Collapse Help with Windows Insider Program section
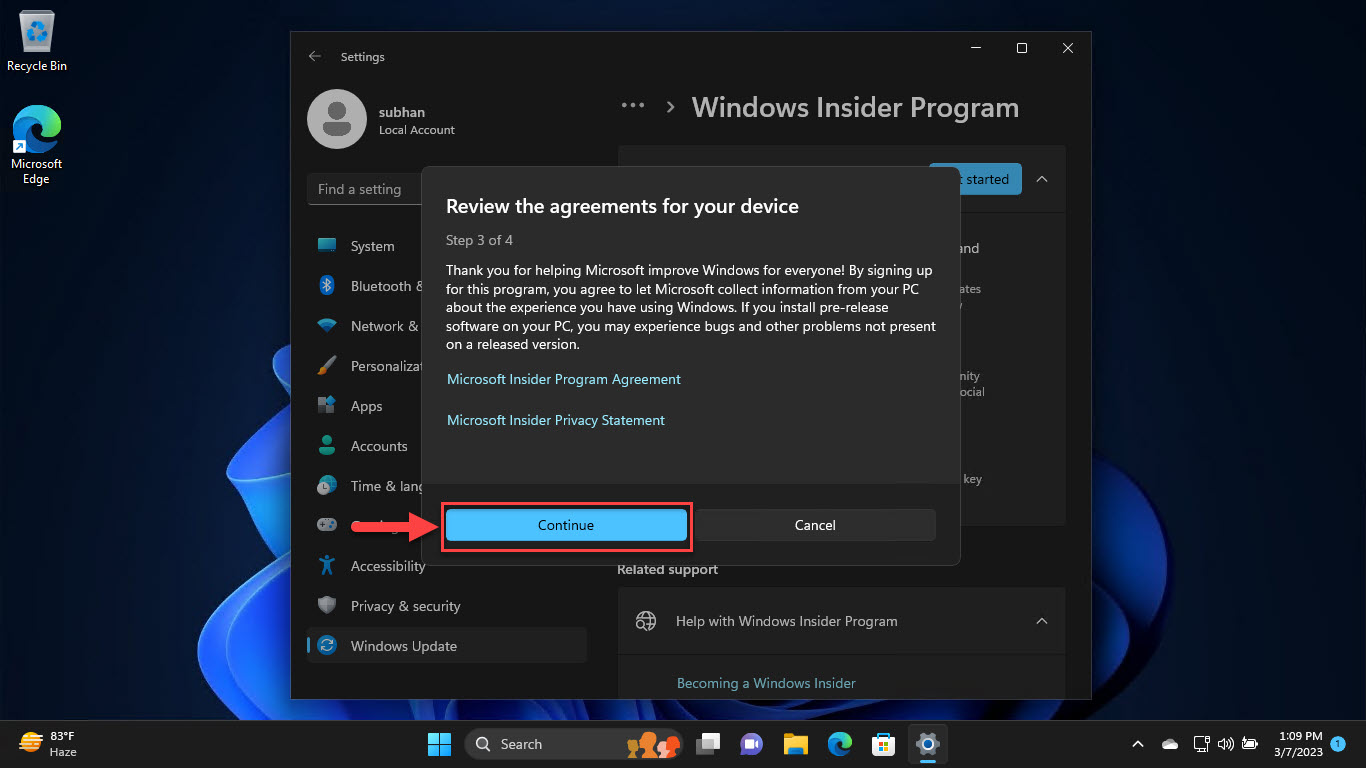 [1042, 621]
